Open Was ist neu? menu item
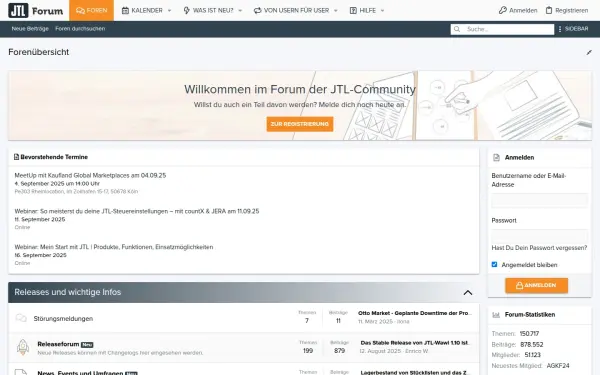Viewport: 600px width, 375px height. 213,10
